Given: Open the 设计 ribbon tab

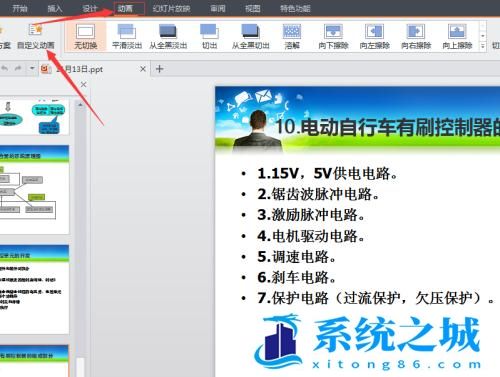Looking at the screenshot, I should click(90, 8).
